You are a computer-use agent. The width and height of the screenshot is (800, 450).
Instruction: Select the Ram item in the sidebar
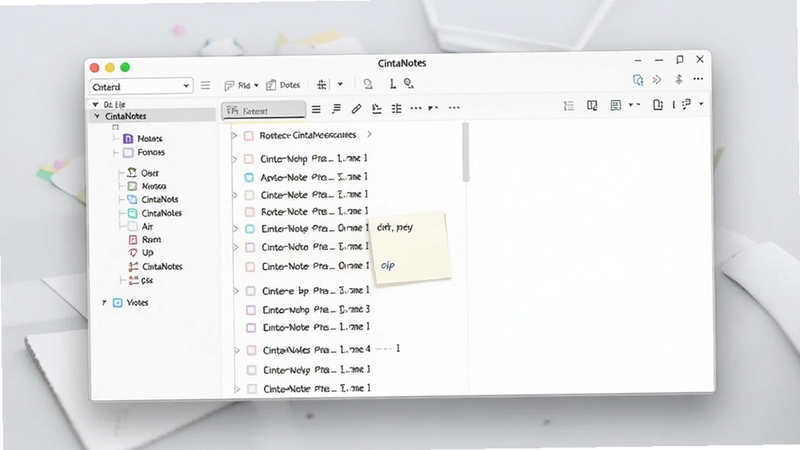point(151,239)
